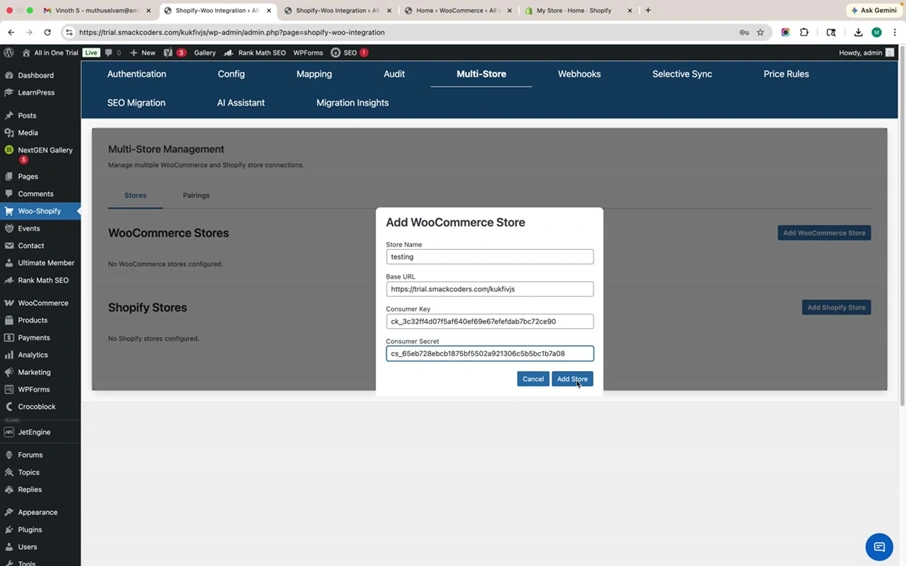Viewport: 906px width, 566px height.
Task: Click into the Consumer Key field
Action: (x=489, y=321)
